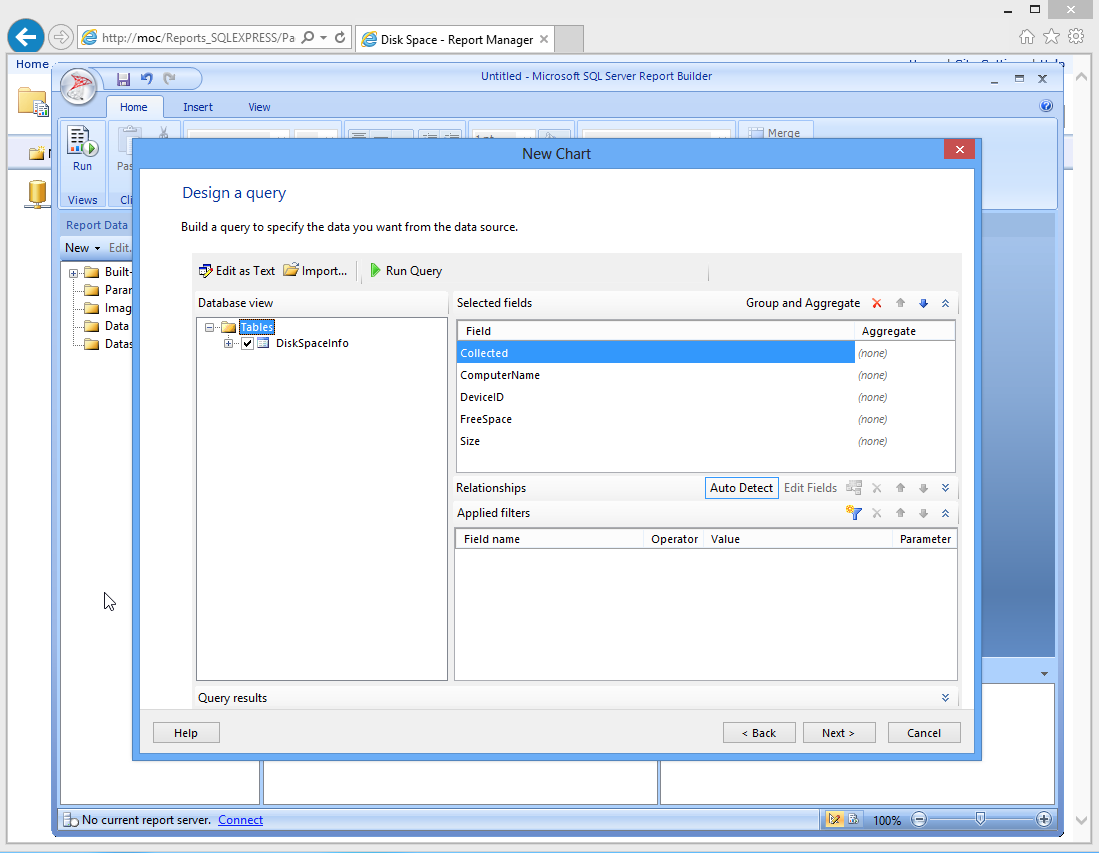Expand the DiskSpaceInfo table node
The width and height of the screenshot is (1099, 853).
pos(229,344)
